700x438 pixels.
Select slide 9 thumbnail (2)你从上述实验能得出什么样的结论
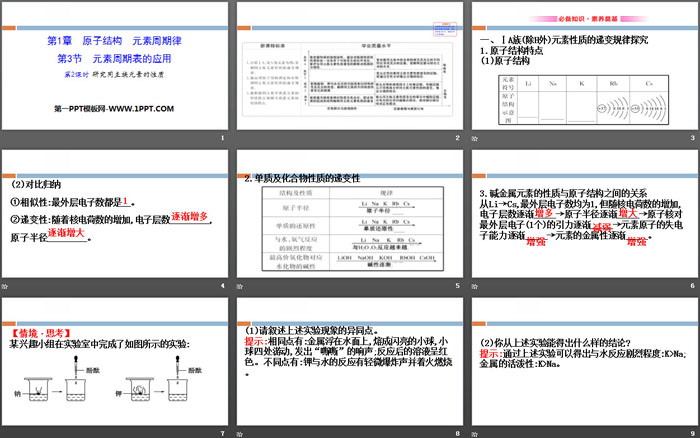click(x=585, y=362)
